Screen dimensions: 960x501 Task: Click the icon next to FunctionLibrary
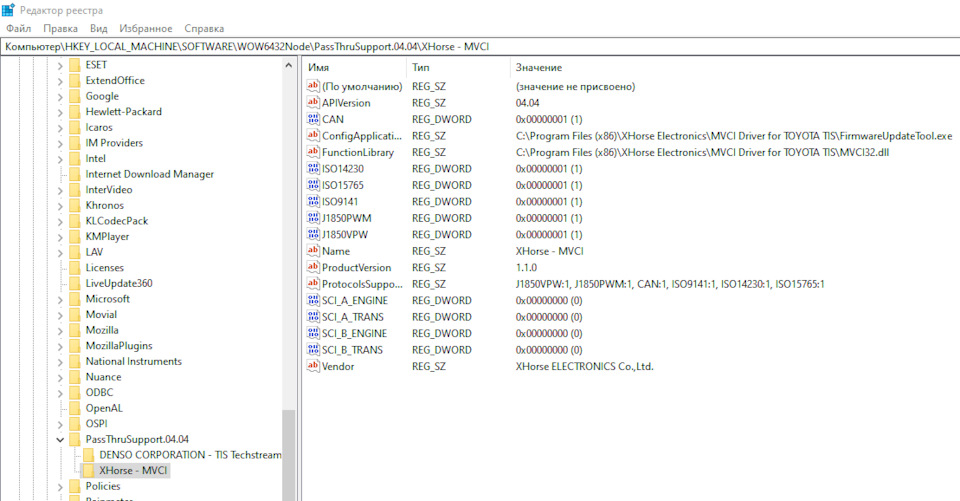[313, 152]
